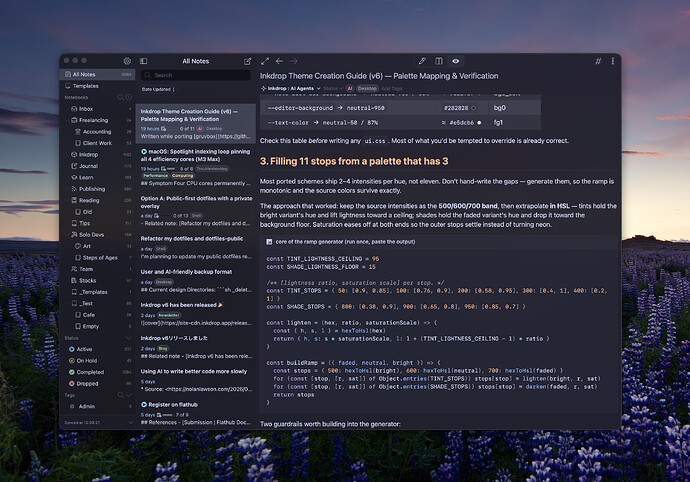Click the AI tag in note header
The width and height of the screenshot is (690, 482).
[350, 88]
